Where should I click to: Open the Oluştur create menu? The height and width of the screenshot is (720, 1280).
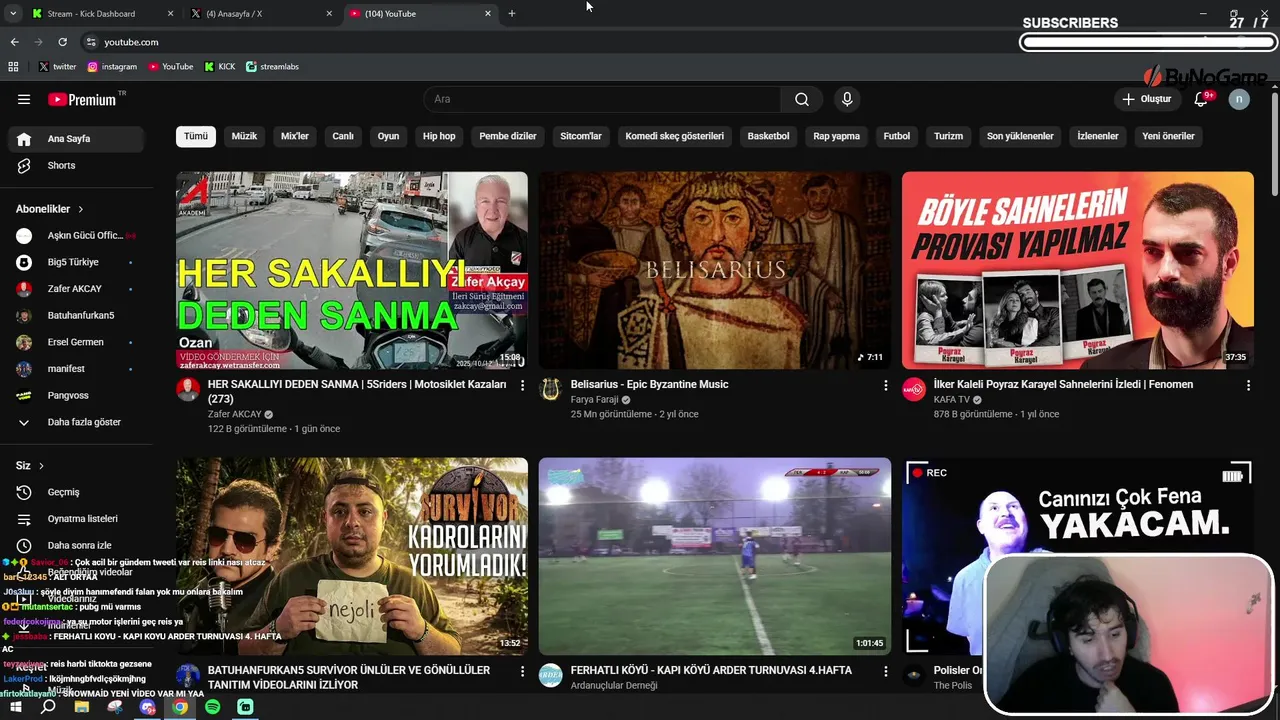[1146, 99]
